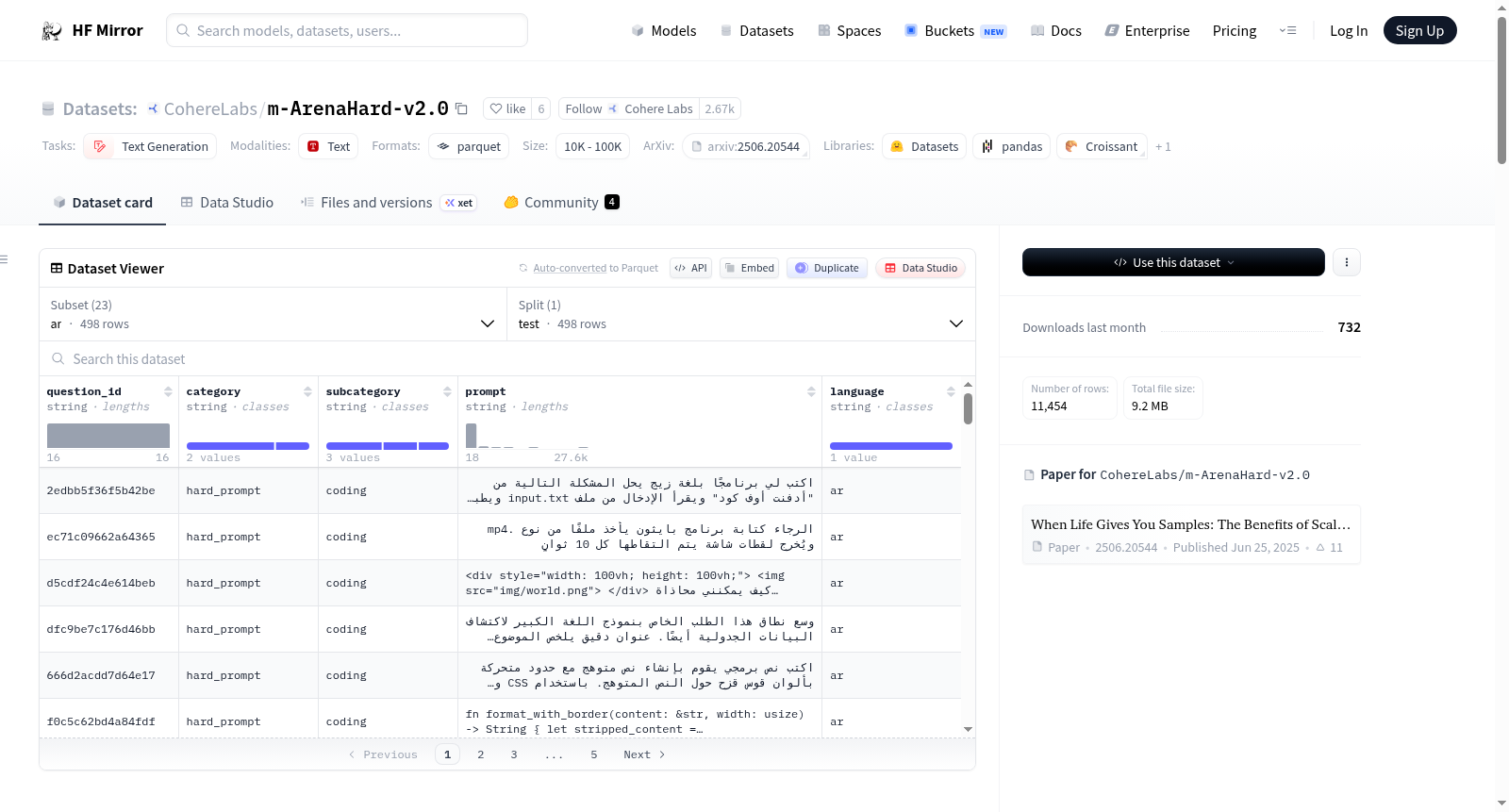
Task: Go to page 5 of results
Action: tap(594, 754)
